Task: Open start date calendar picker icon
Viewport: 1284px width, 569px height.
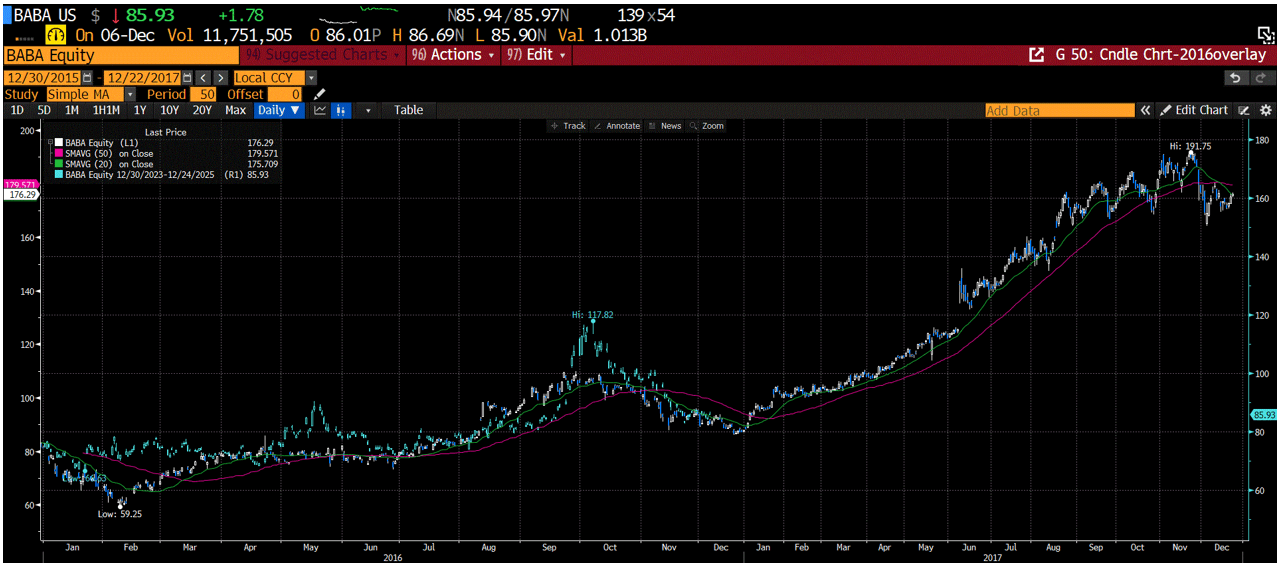Action: click(x=88, y=78)
